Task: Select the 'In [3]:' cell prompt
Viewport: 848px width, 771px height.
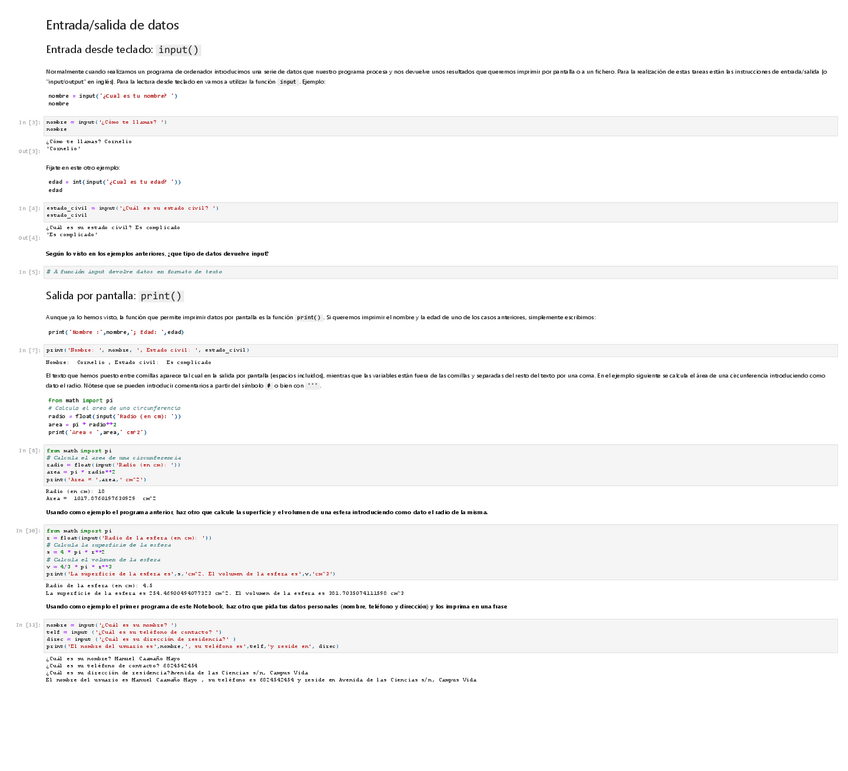Action: [29, 123]
